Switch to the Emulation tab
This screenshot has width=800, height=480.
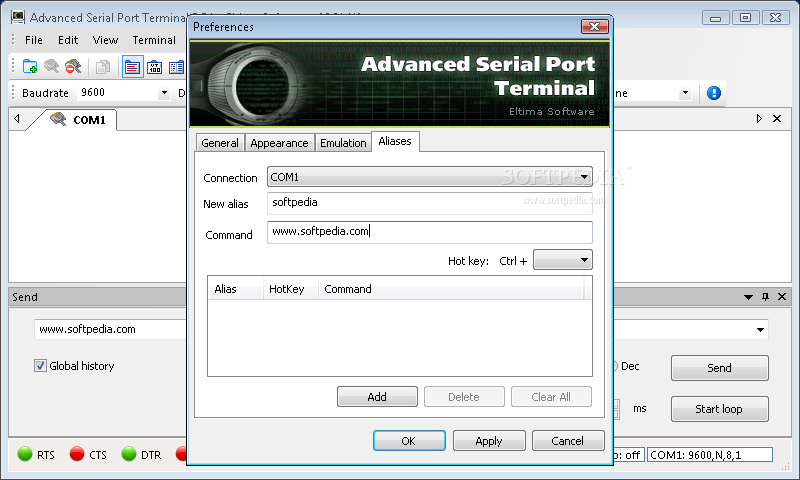343,143
